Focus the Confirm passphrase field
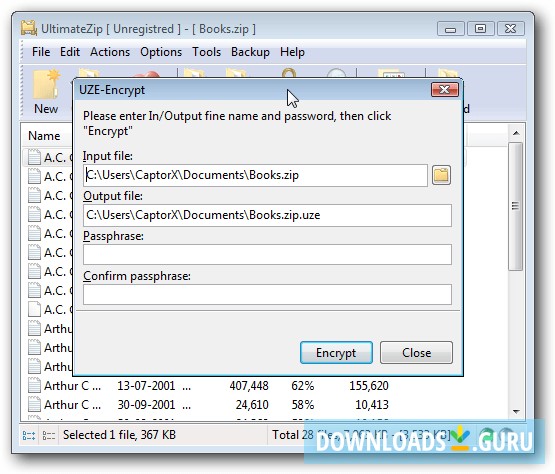The width and height of the screenshot is (555, 474). tap(267, 295)
